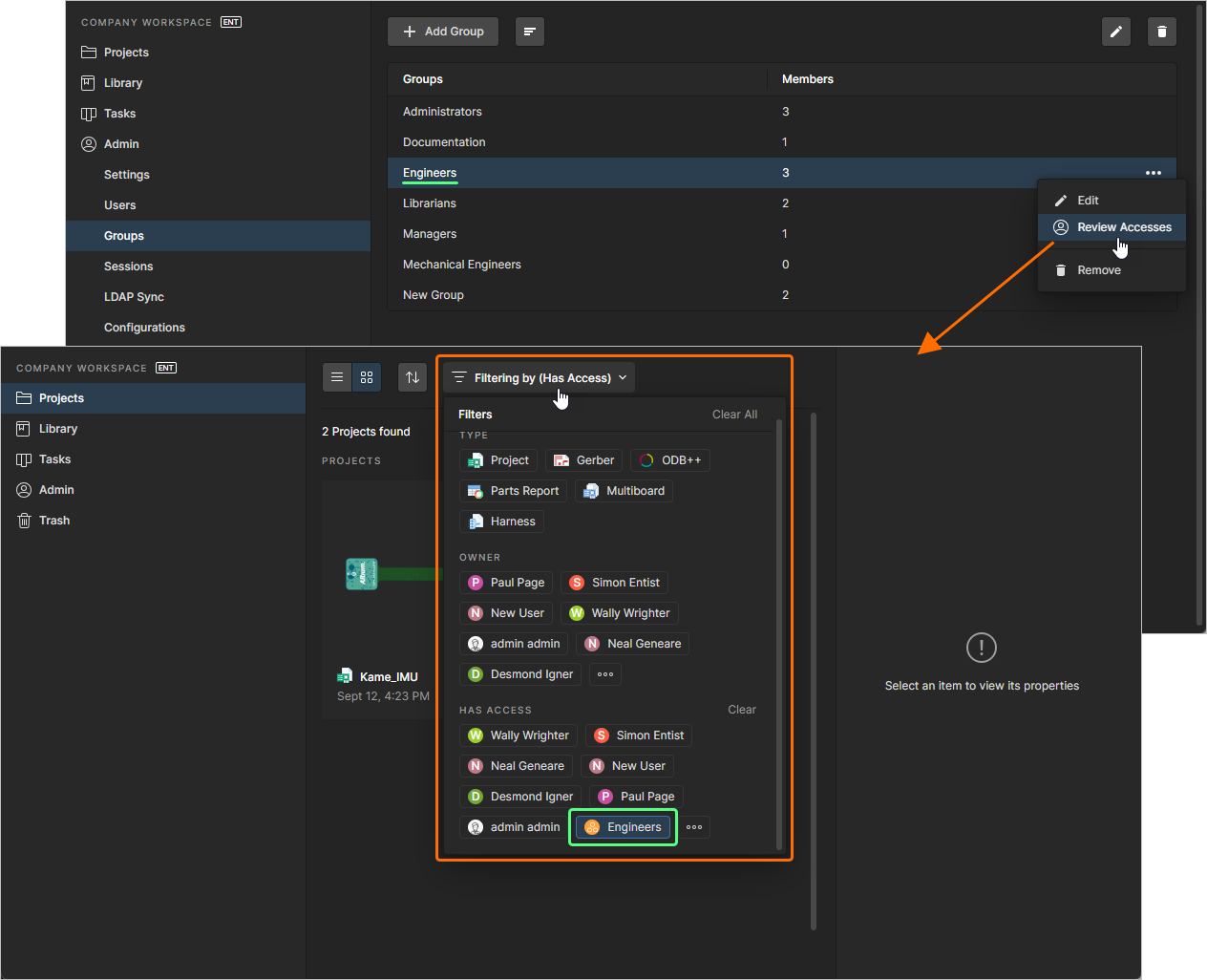Viewport: 1207px width, 980px height.
Task: Select Projects in lower window sidebar
Action: tap(153, 398)
